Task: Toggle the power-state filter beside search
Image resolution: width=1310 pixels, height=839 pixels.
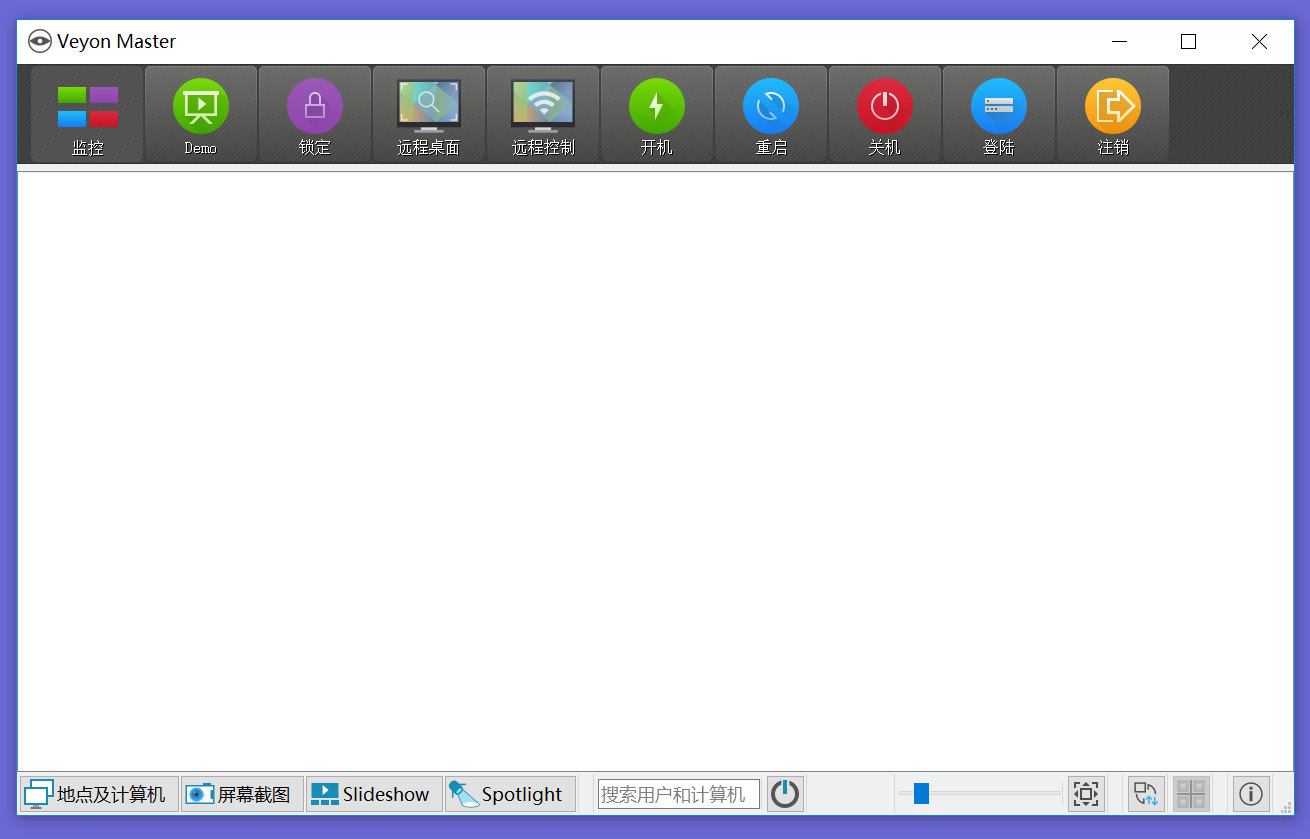Action: pos(785,793)
